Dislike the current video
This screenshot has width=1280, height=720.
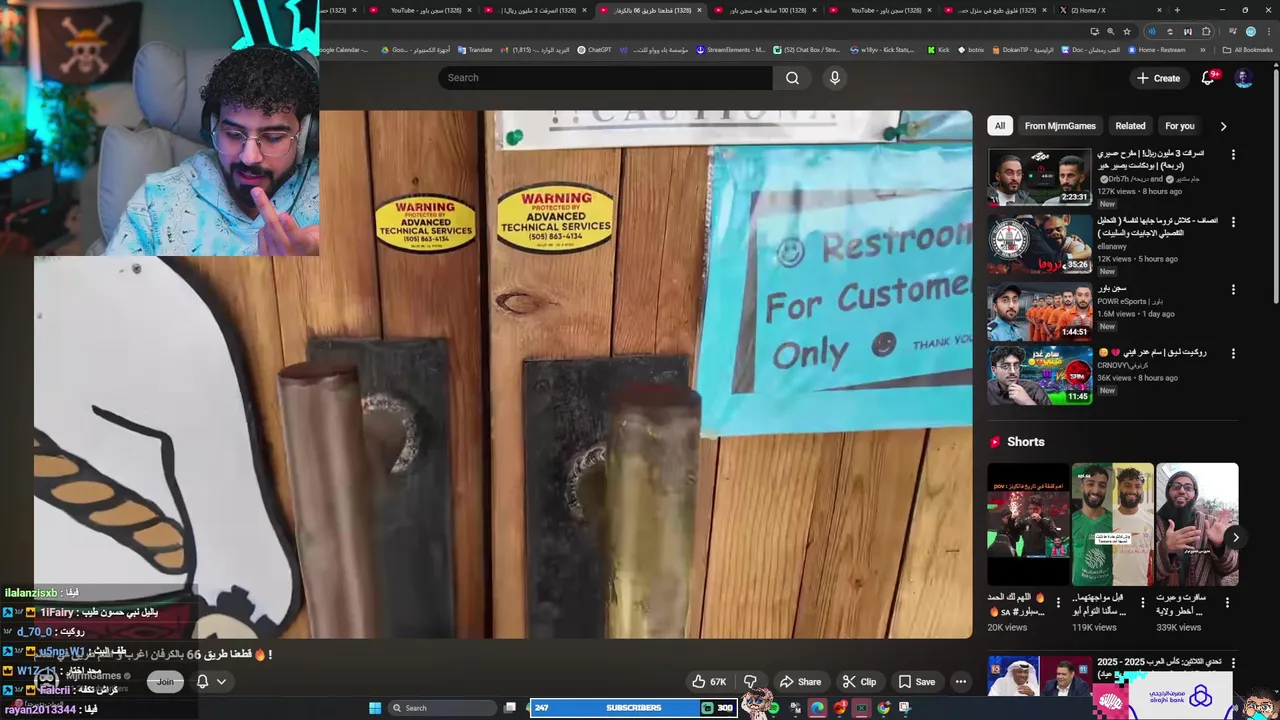point(750,682)
